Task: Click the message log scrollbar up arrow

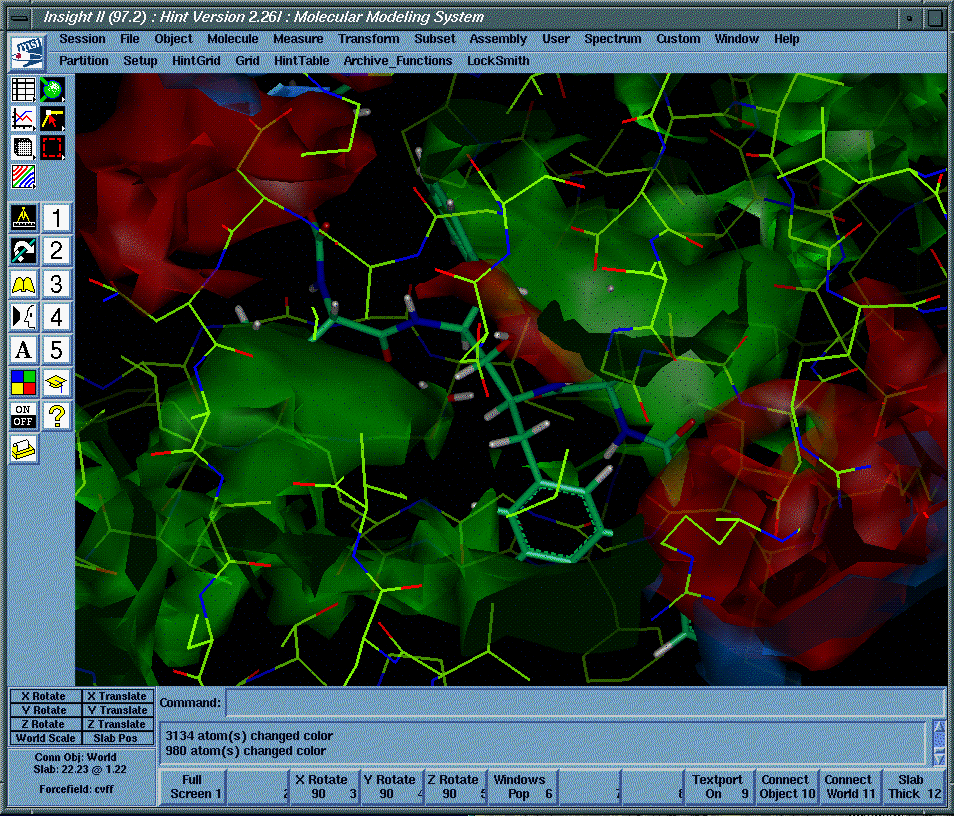Action: coord(939,728)
